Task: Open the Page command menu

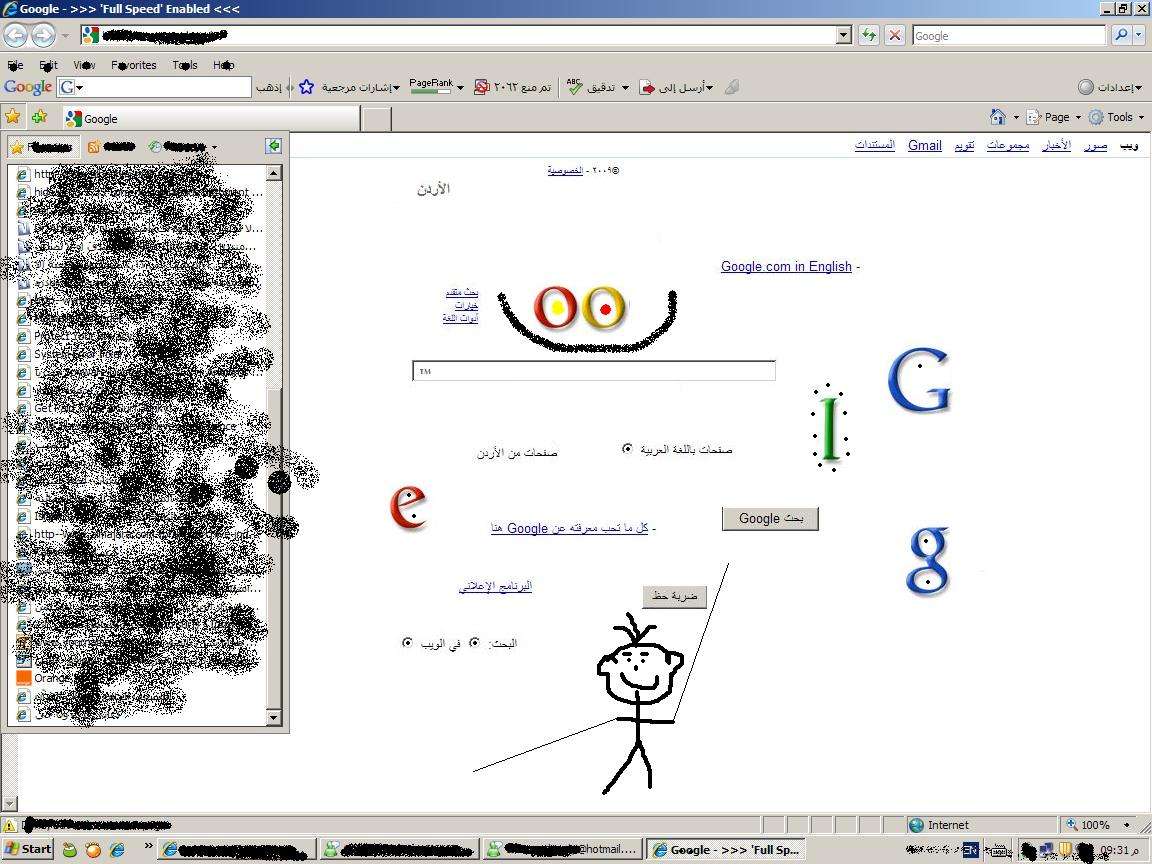Action: pyautogui.click(x=1054, y=117)
